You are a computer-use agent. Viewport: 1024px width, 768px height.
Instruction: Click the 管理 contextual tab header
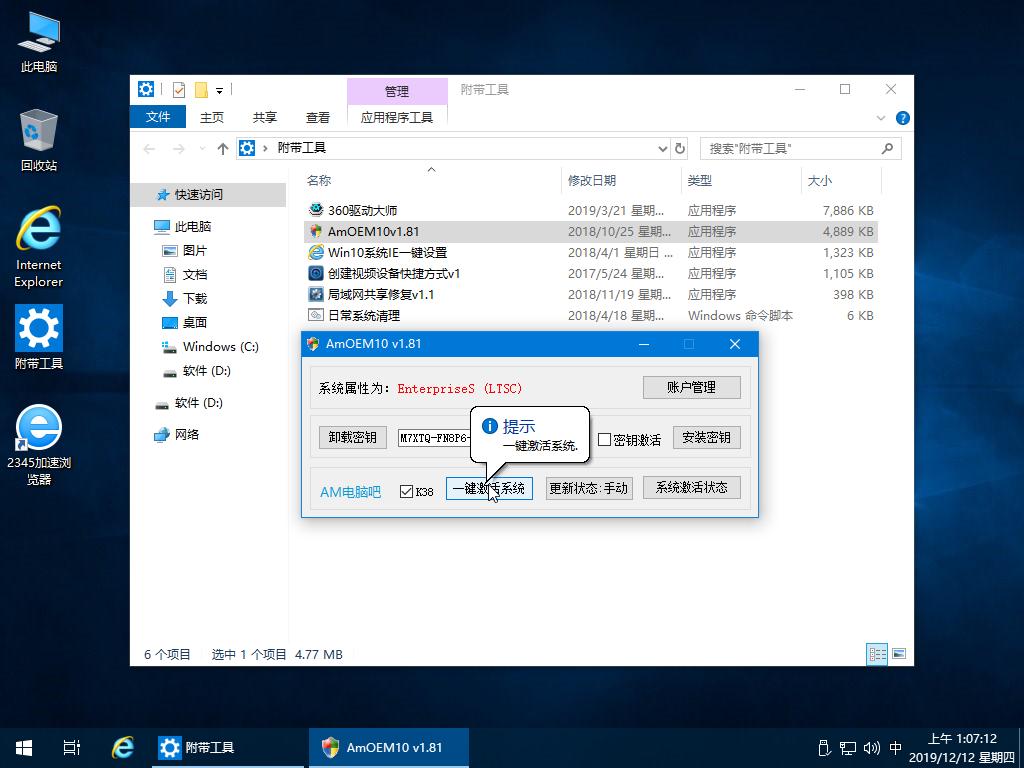coord(396,91)
